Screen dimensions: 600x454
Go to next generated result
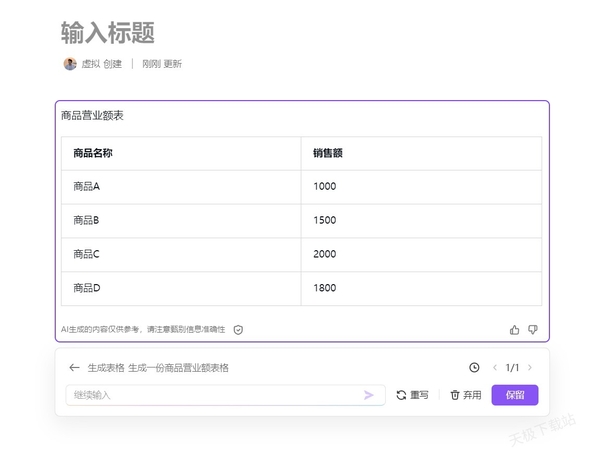pyautogui.click(x=530, y=367)
